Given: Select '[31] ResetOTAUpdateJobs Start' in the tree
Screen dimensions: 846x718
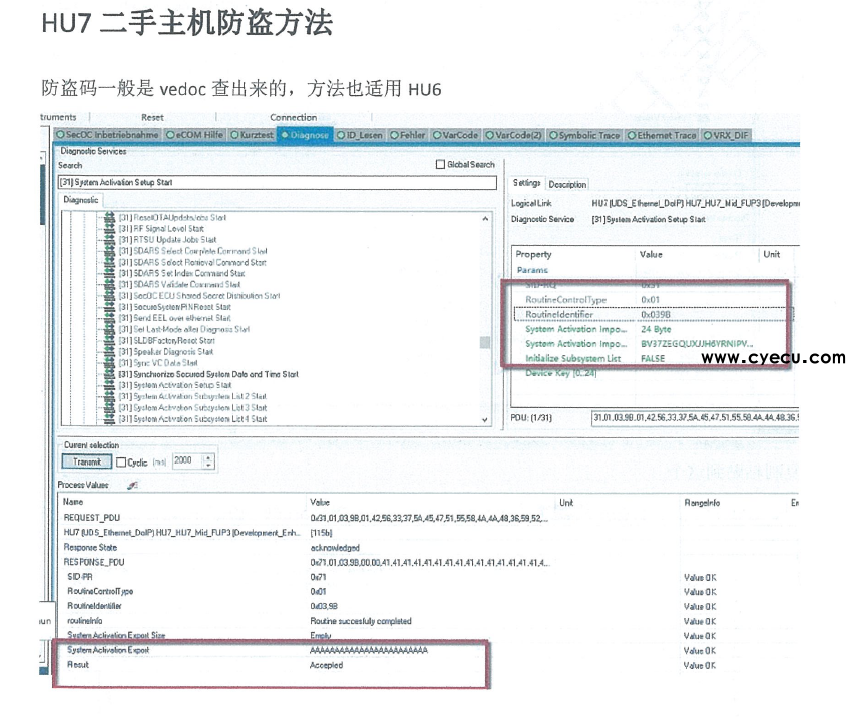Looking at the screenshot, I should tap(172, 217).
